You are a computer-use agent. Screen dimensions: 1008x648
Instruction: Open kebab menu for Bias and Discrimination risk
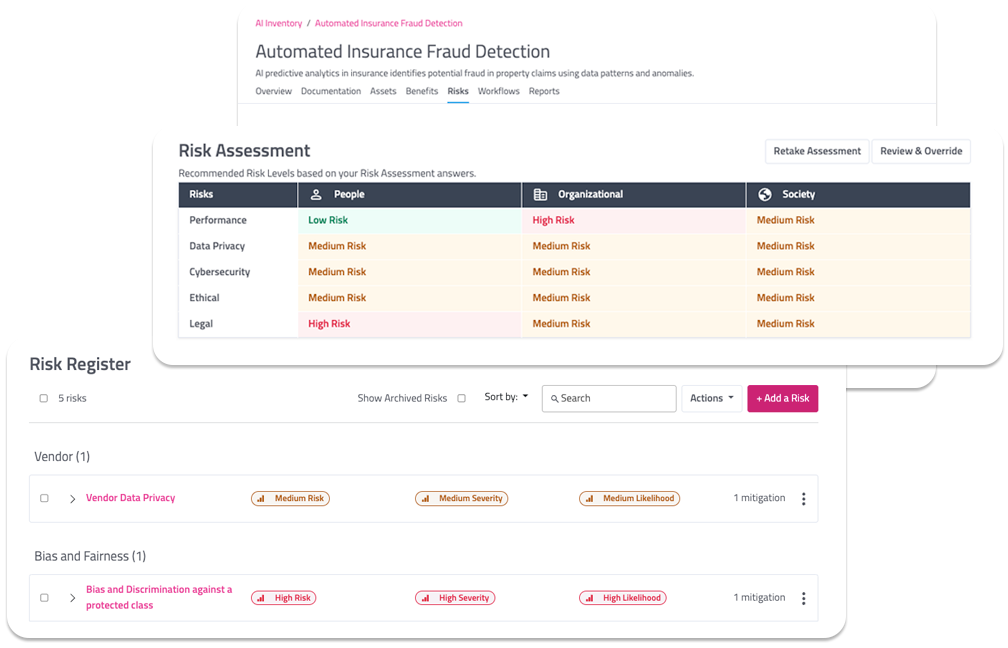[x=803, y=598]
